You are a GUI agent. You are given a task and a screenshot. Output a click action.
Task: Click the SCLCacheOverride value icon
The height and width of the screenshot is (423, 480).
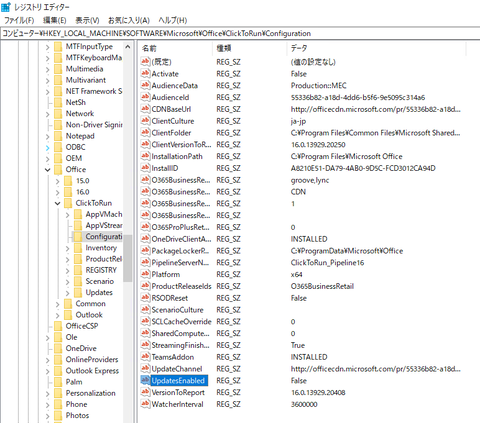145,321
